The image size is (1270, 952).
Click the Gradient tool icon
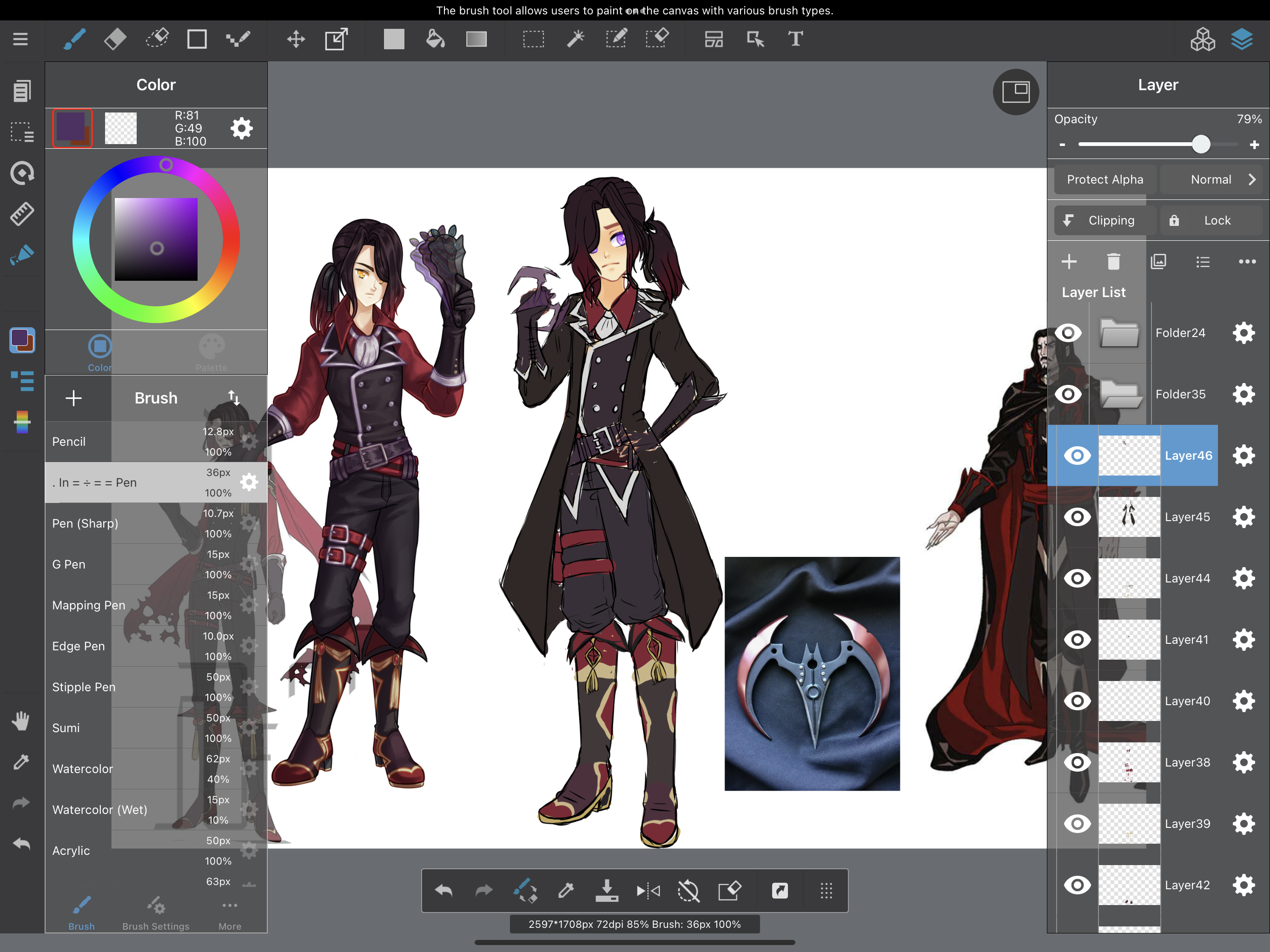tap(476, 39)
